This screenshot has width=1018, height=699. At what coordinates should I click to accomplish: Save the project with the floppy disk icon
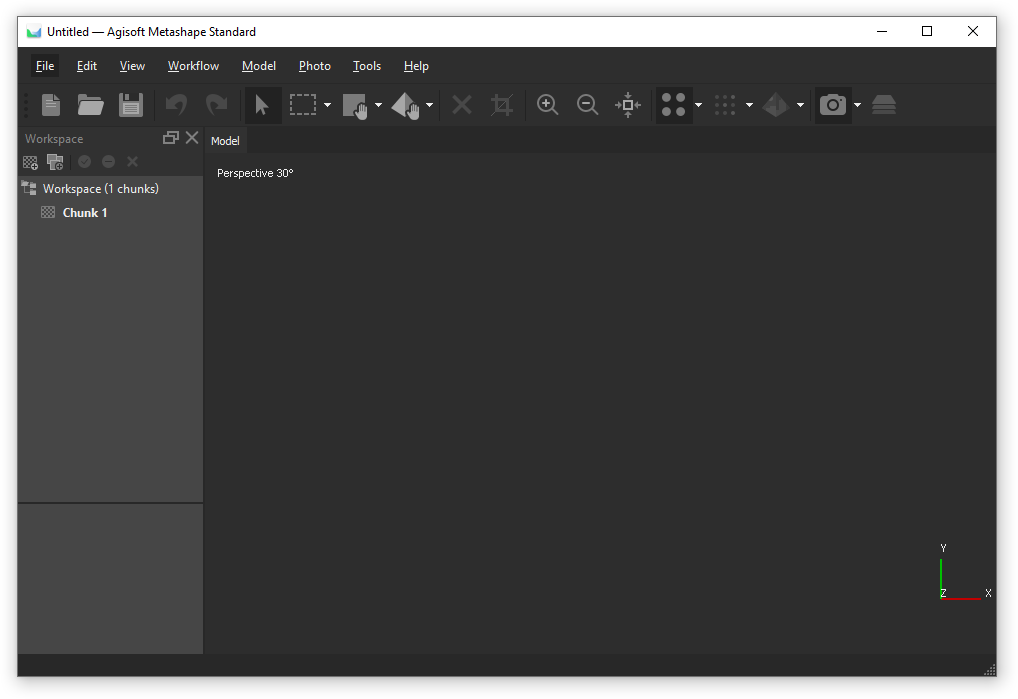(x=130, y=104)
